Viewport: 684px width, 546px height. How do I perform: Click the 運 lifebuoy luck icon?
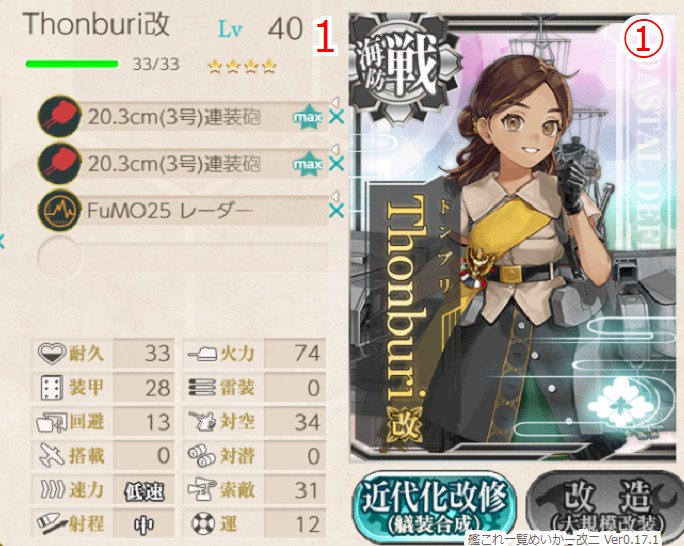tap(203, 523)
